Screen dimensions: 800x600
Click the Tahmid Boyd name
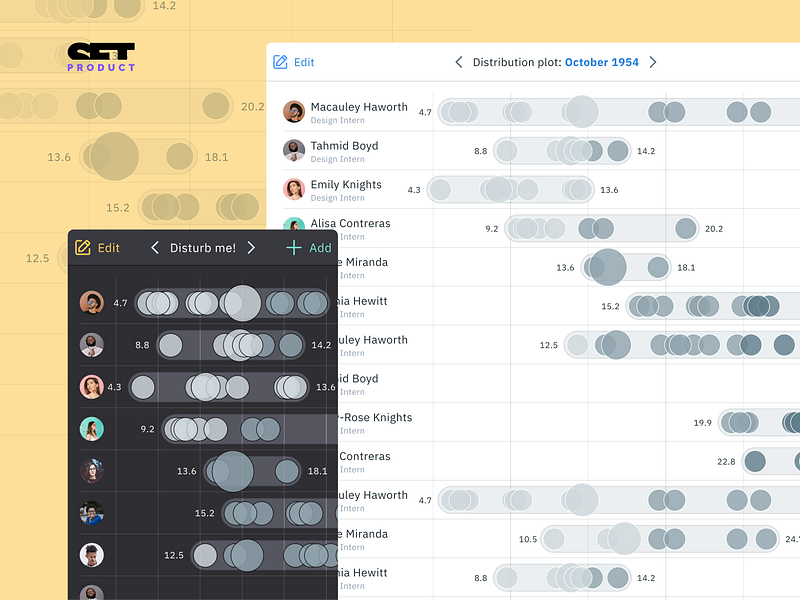coord(344,146)
